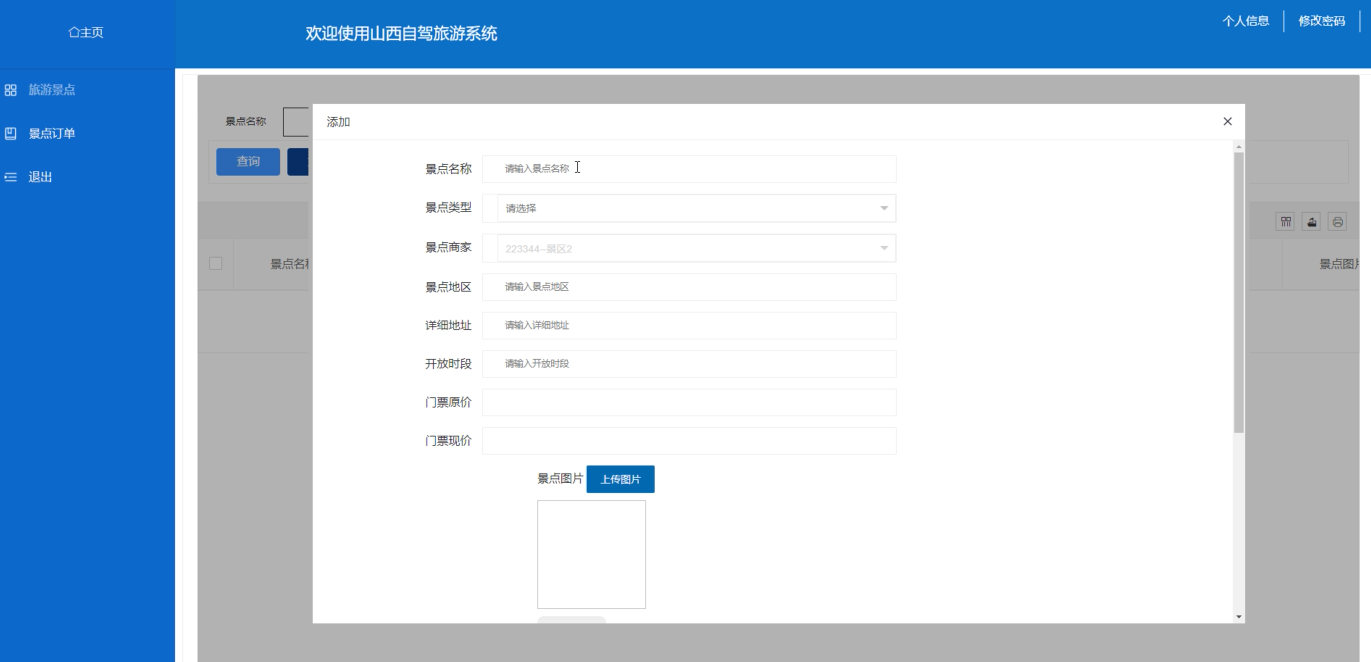Click the 查询 button behind the dialog
This screenshot has width=1371, height=662.
coord(248,161)
